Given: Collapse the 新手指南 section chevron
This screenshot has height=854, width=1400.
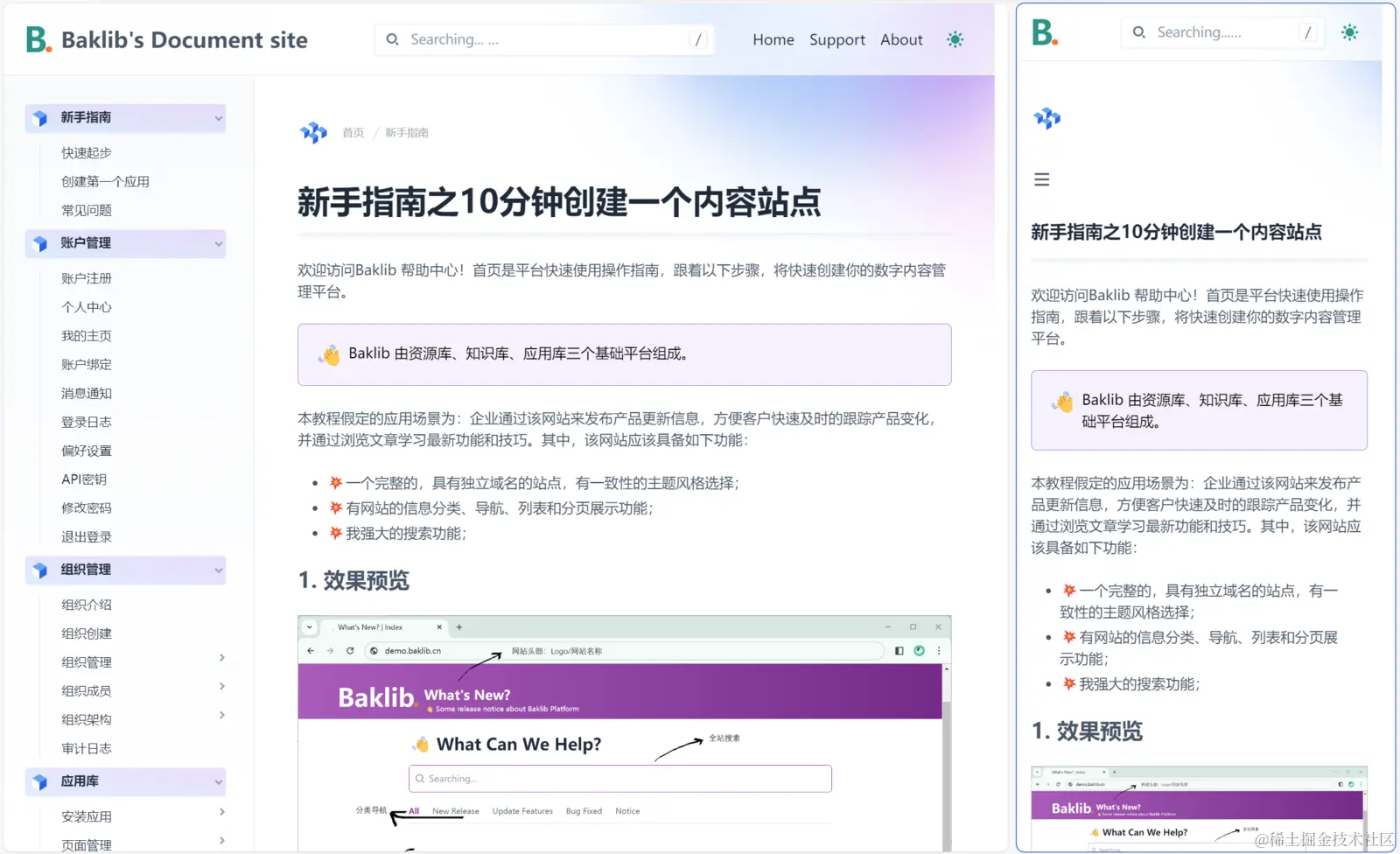Looking at the screenshot, I should tap(219, 118).
